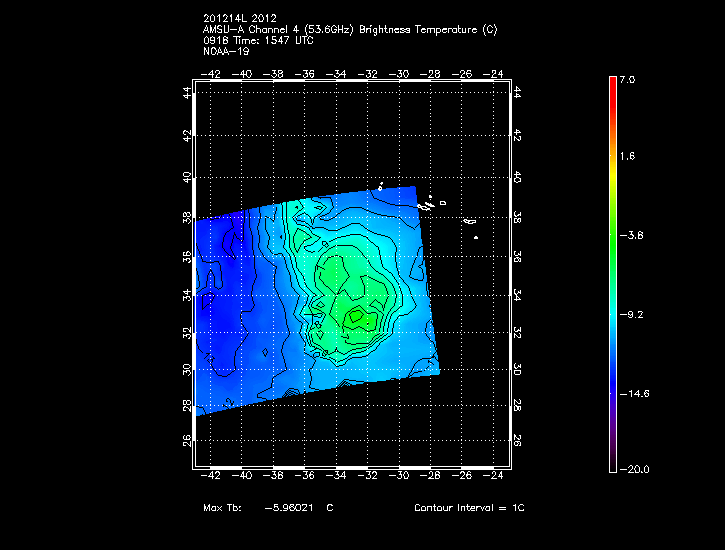
Task: Click the 1.6 color scale label
Action: click(x=626, y=156)
